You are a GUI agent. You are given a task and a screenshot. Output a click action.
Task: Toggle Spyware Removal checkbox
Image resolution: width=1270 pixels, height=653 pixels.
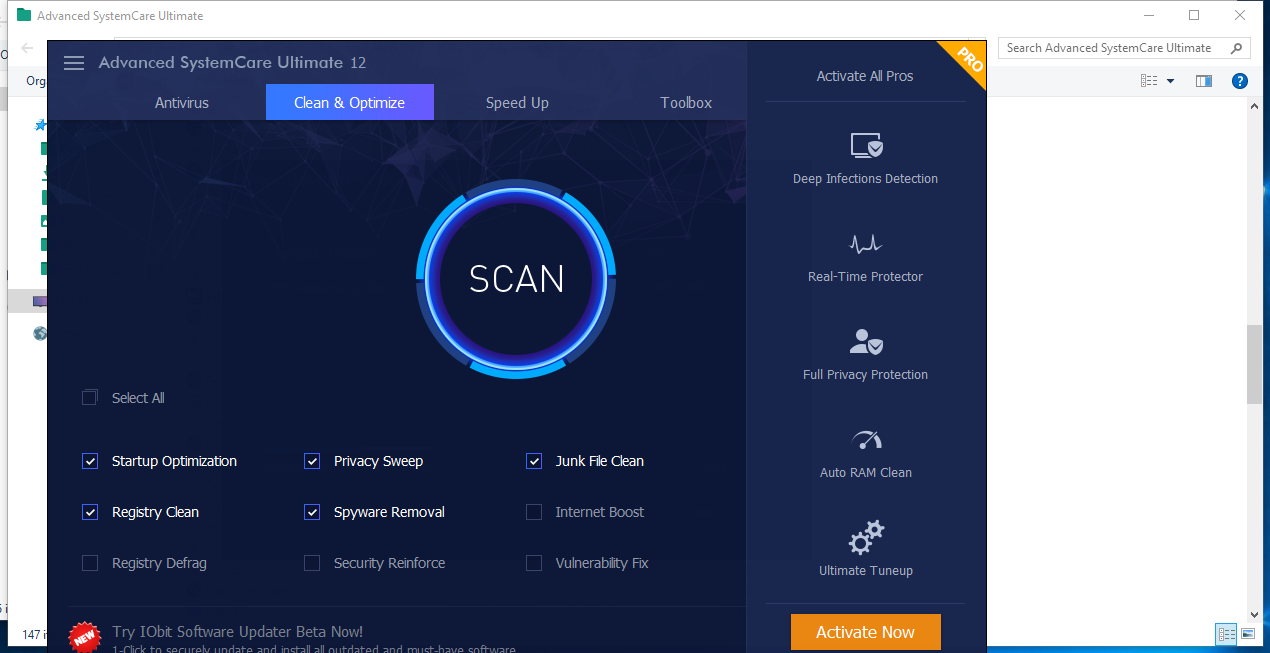(x=312, y=512)
